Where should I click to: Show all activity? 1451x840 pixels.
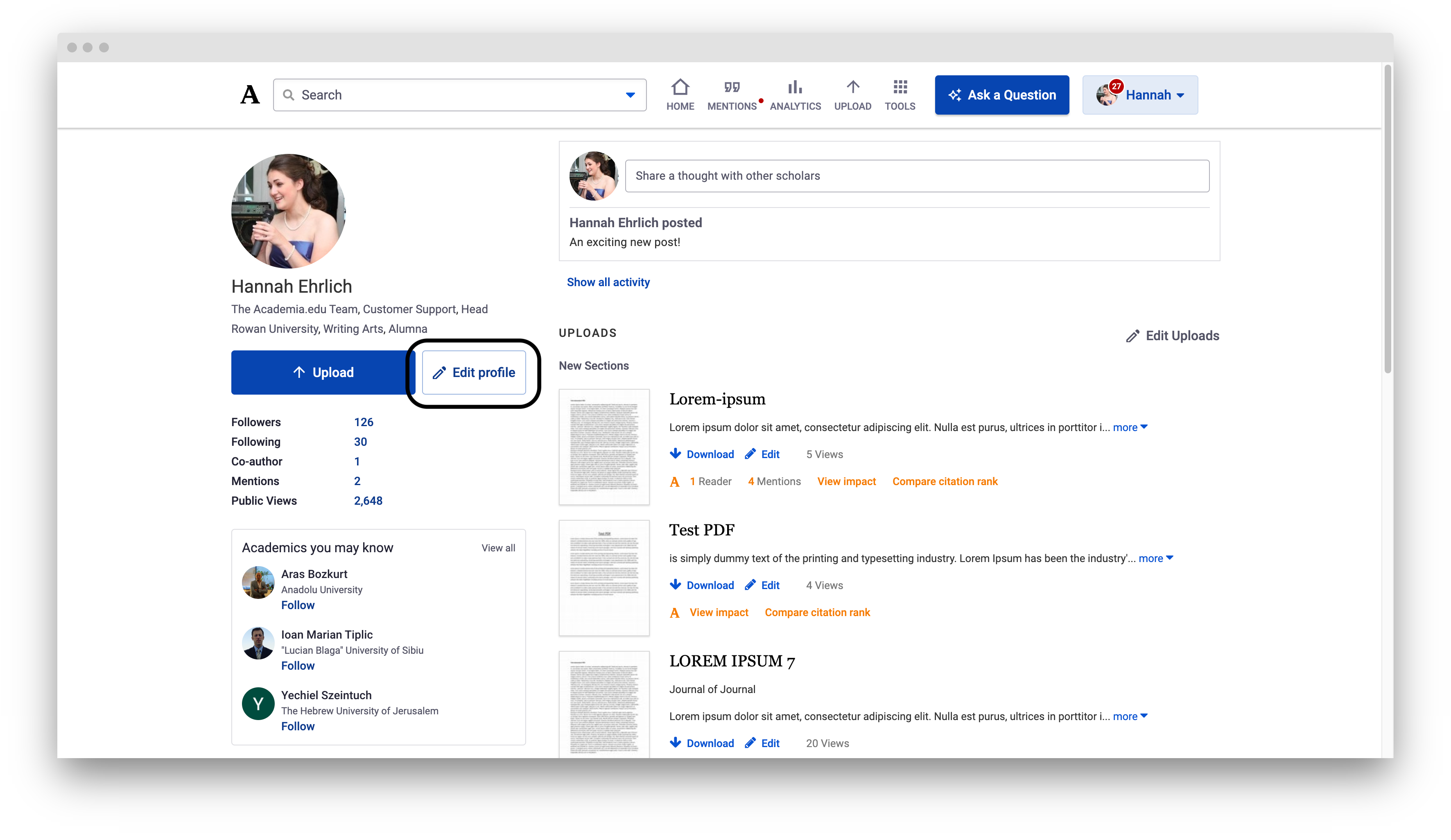(x=608, y=282)
